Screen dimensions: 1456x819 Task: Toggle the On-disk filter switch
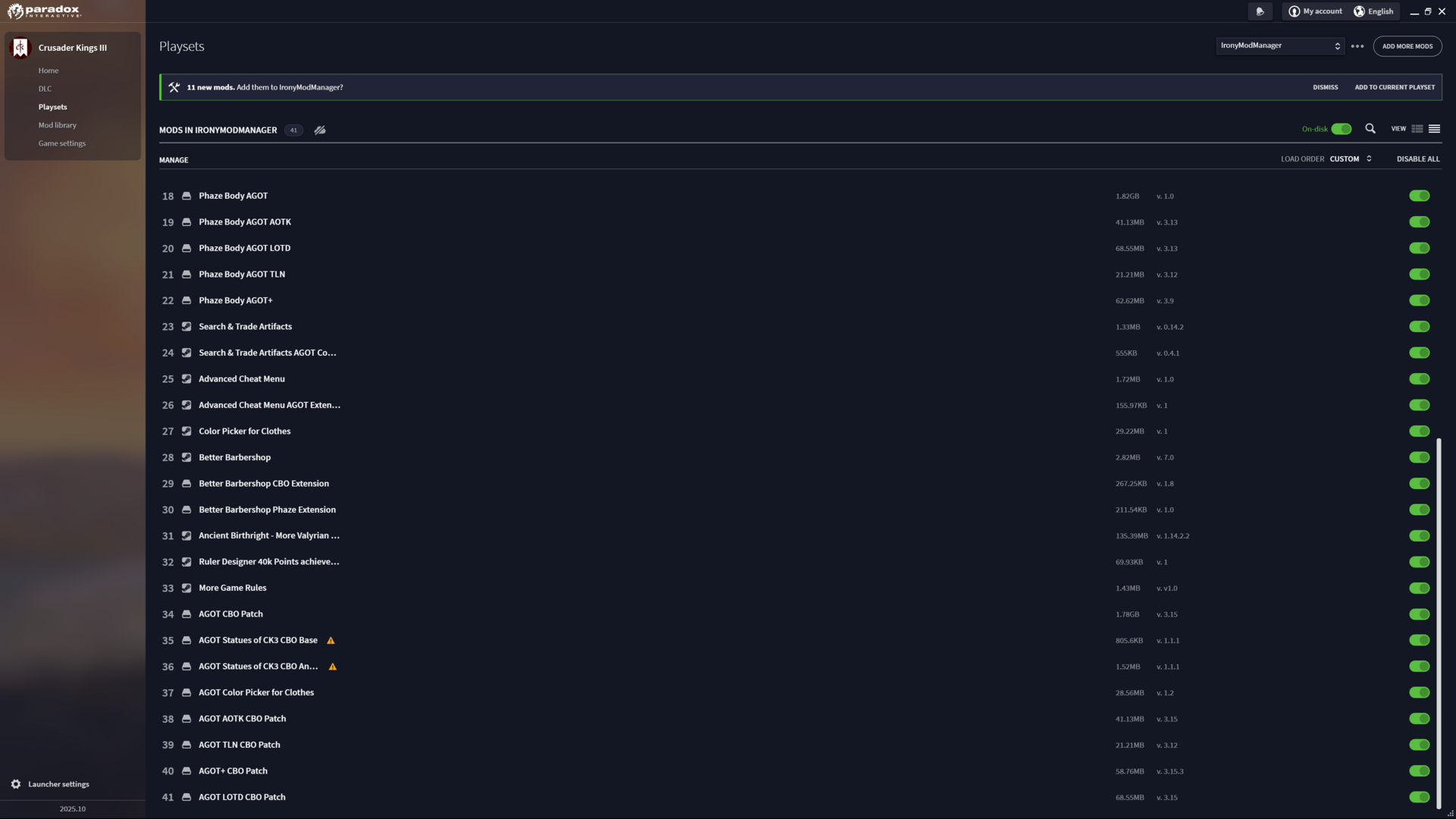tap(1341, 129)
